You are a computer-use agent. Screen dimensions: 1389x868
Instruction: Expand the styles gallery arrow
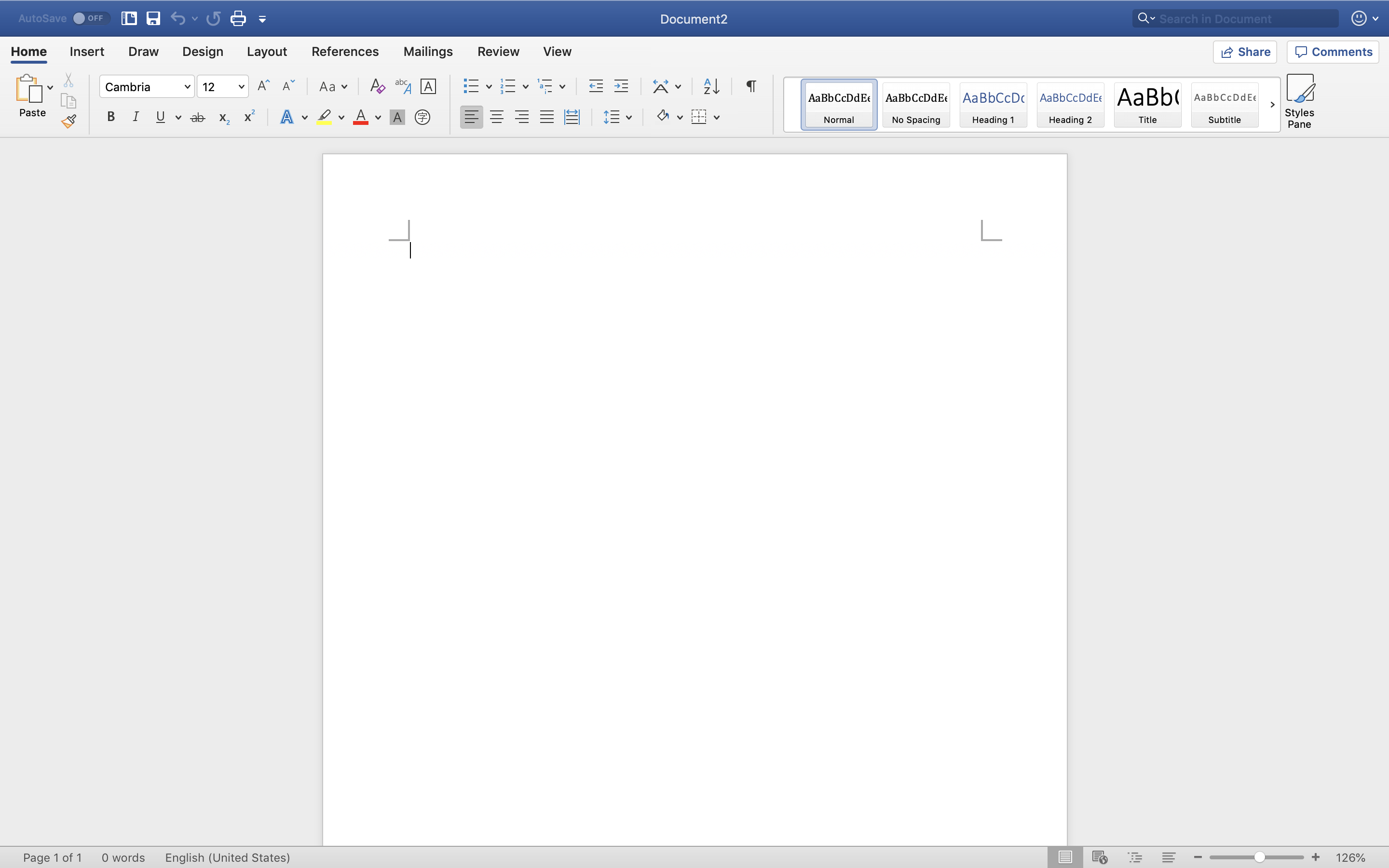1272,105
